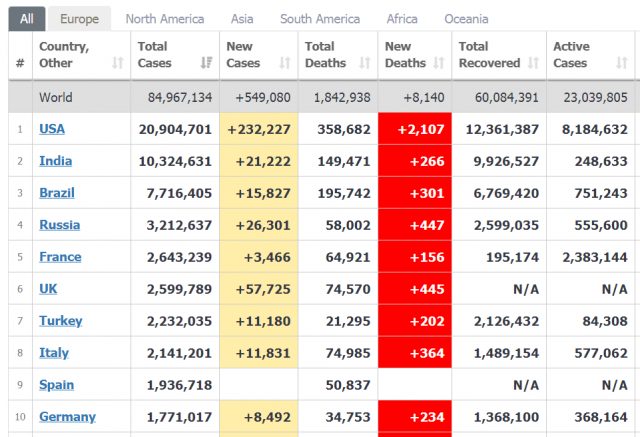Open the Germany country link

point(67,417)
